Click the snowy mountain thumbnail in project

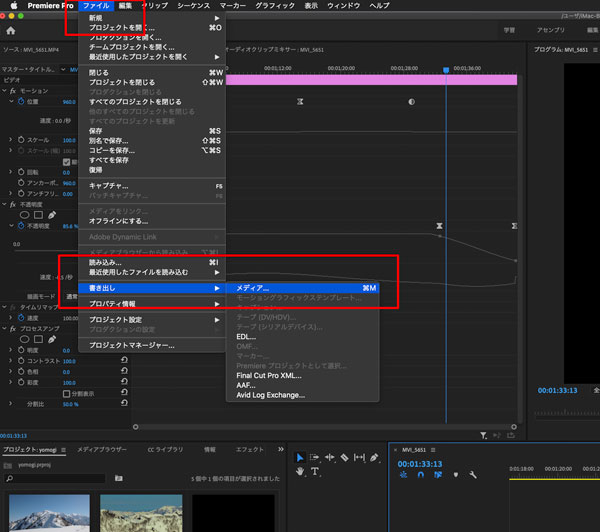click(x=49, y=513)
